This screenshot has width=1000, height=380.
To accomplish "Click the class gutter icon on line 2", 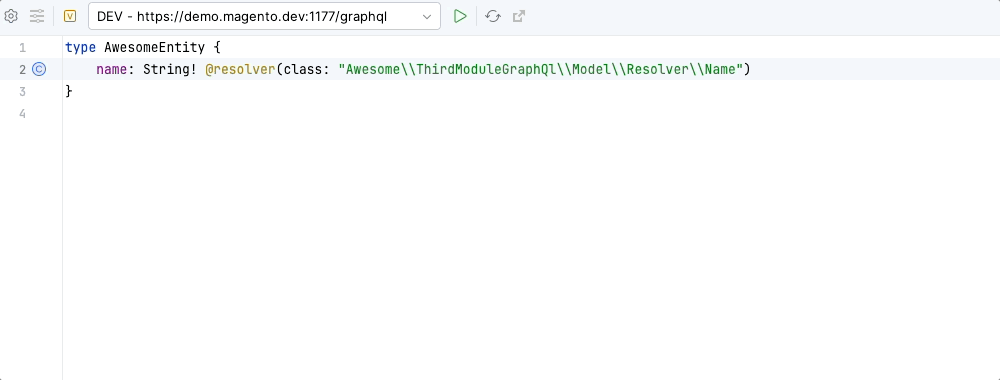I will (x=40, y=69).
